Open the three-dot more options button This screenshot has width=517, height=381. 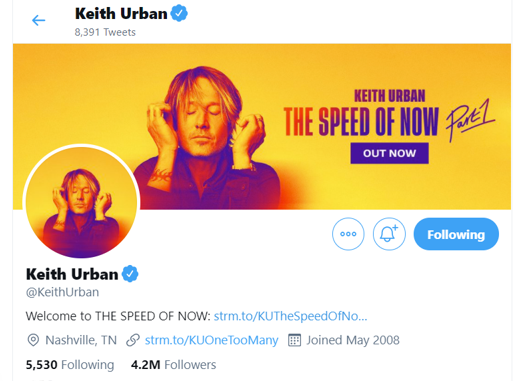[348, 234]
